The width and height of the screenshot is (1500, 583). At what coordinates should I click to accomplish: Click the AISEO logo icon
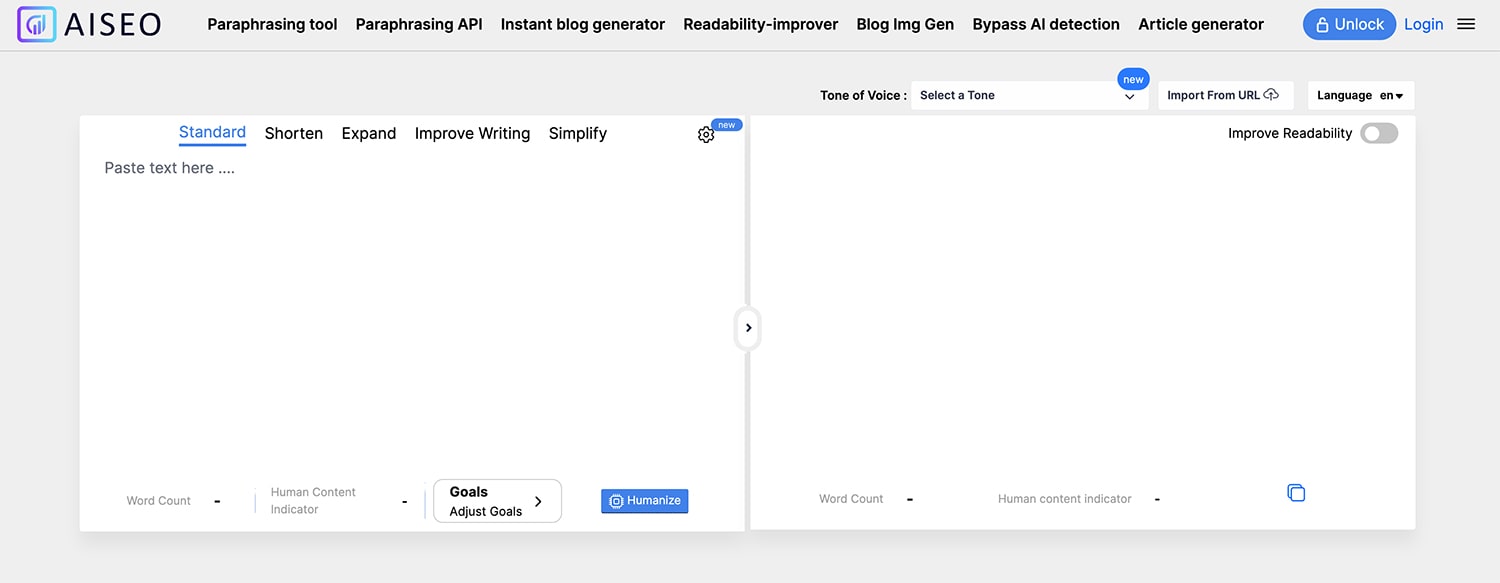[36, 24]
